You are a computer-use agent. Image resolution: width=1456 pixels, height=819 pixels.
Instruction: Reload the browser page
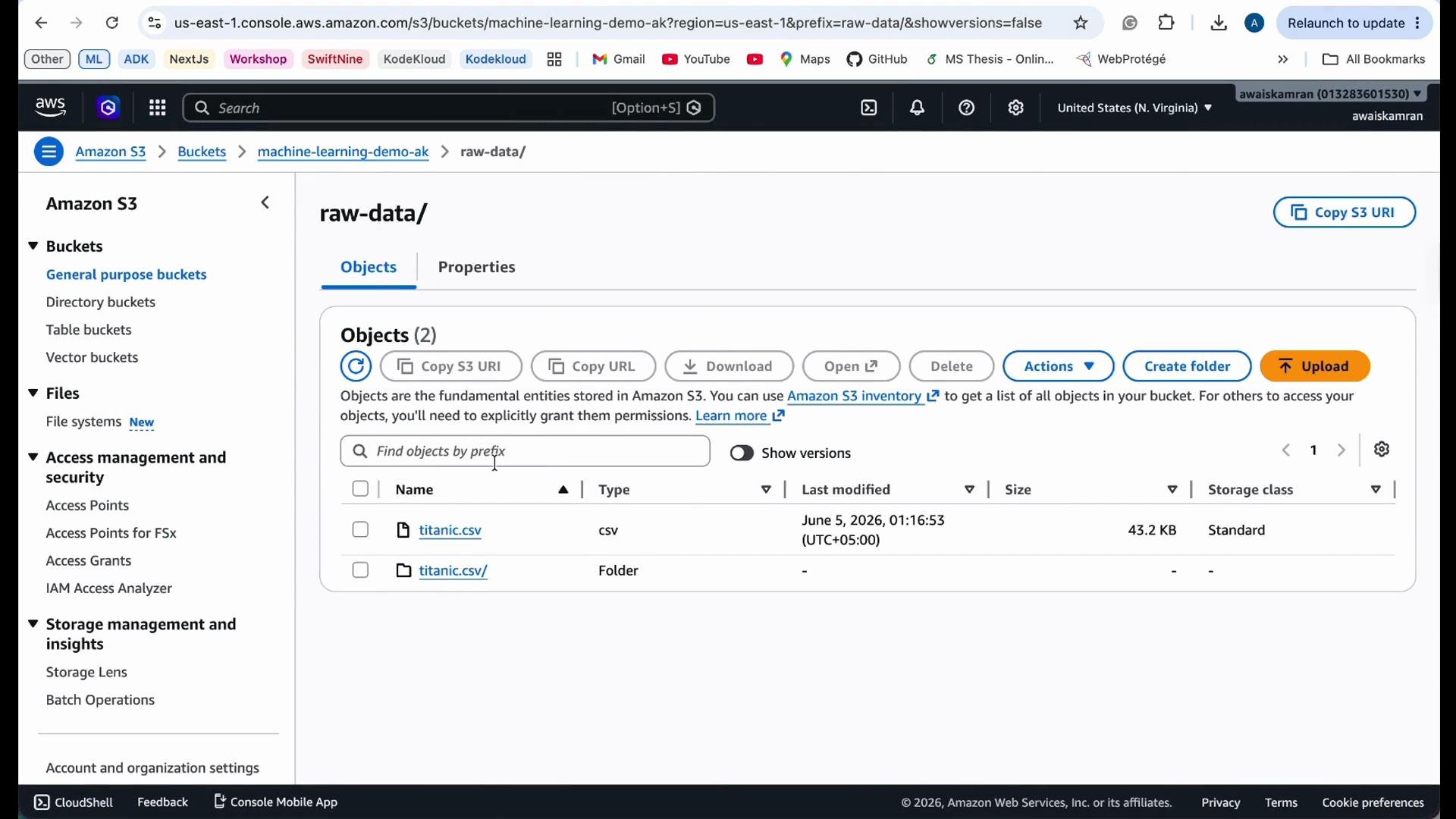click(x=112, y=24)
